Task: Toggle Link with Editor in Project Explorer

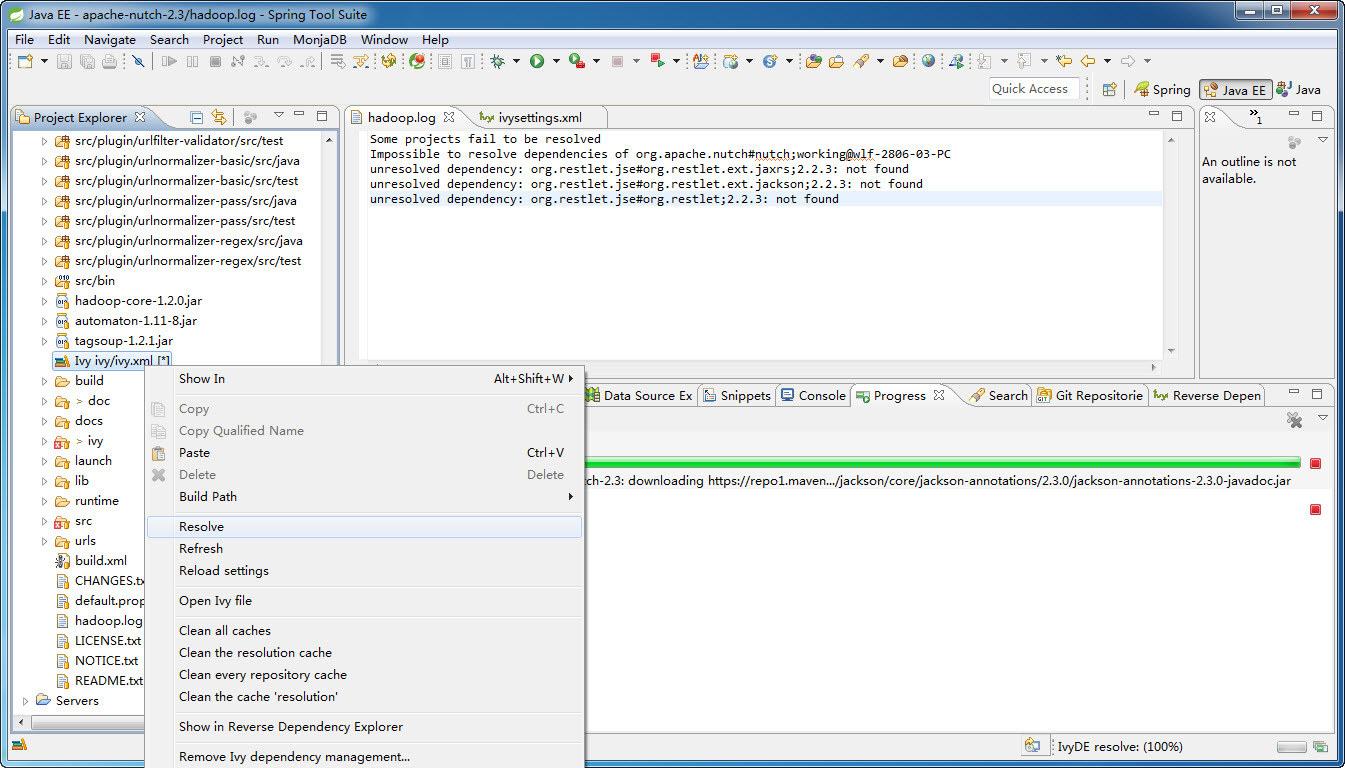Action: [219, 117]
